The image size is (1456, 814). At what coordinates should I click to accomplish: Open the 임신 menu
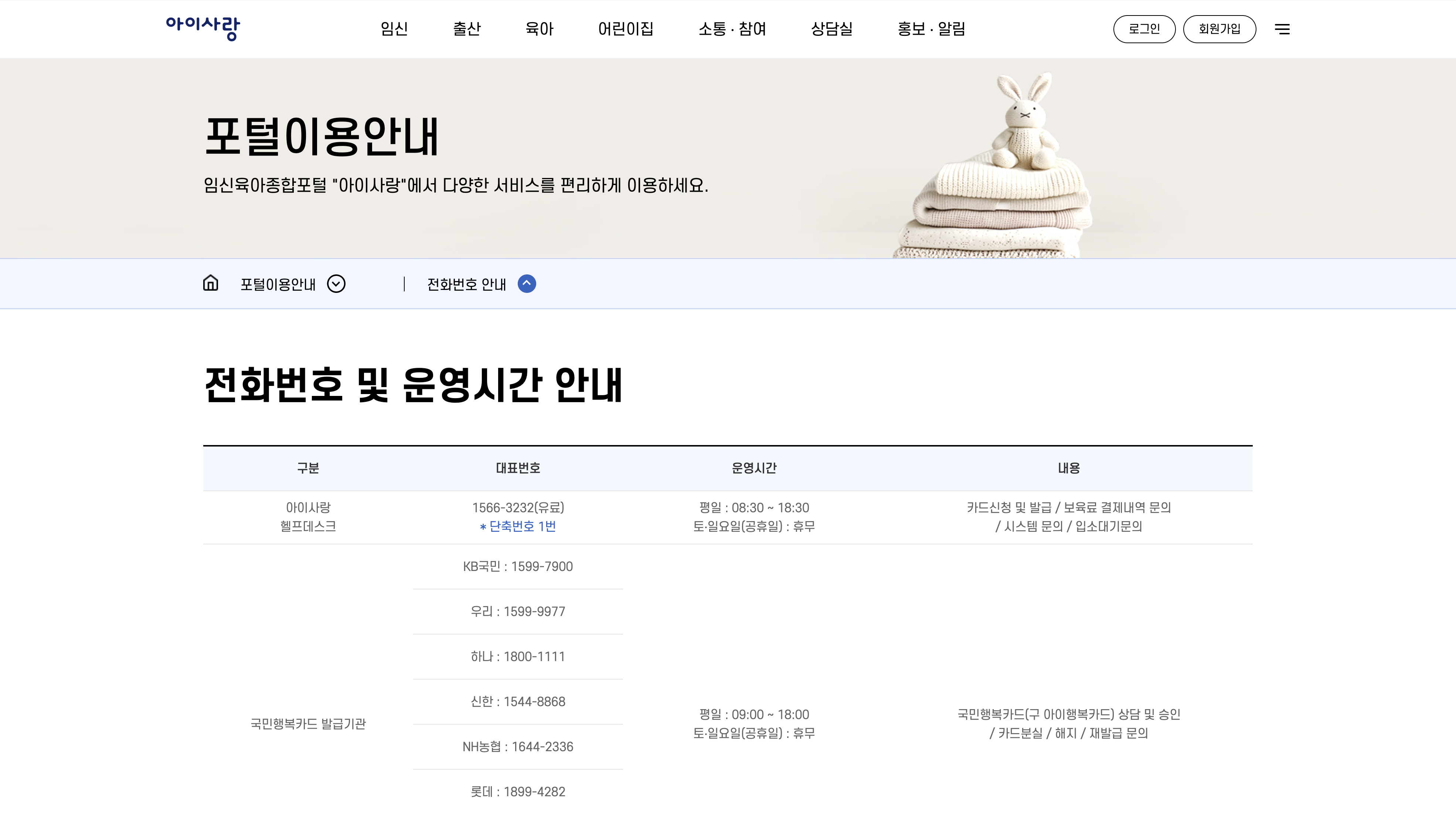pos(394,29)
